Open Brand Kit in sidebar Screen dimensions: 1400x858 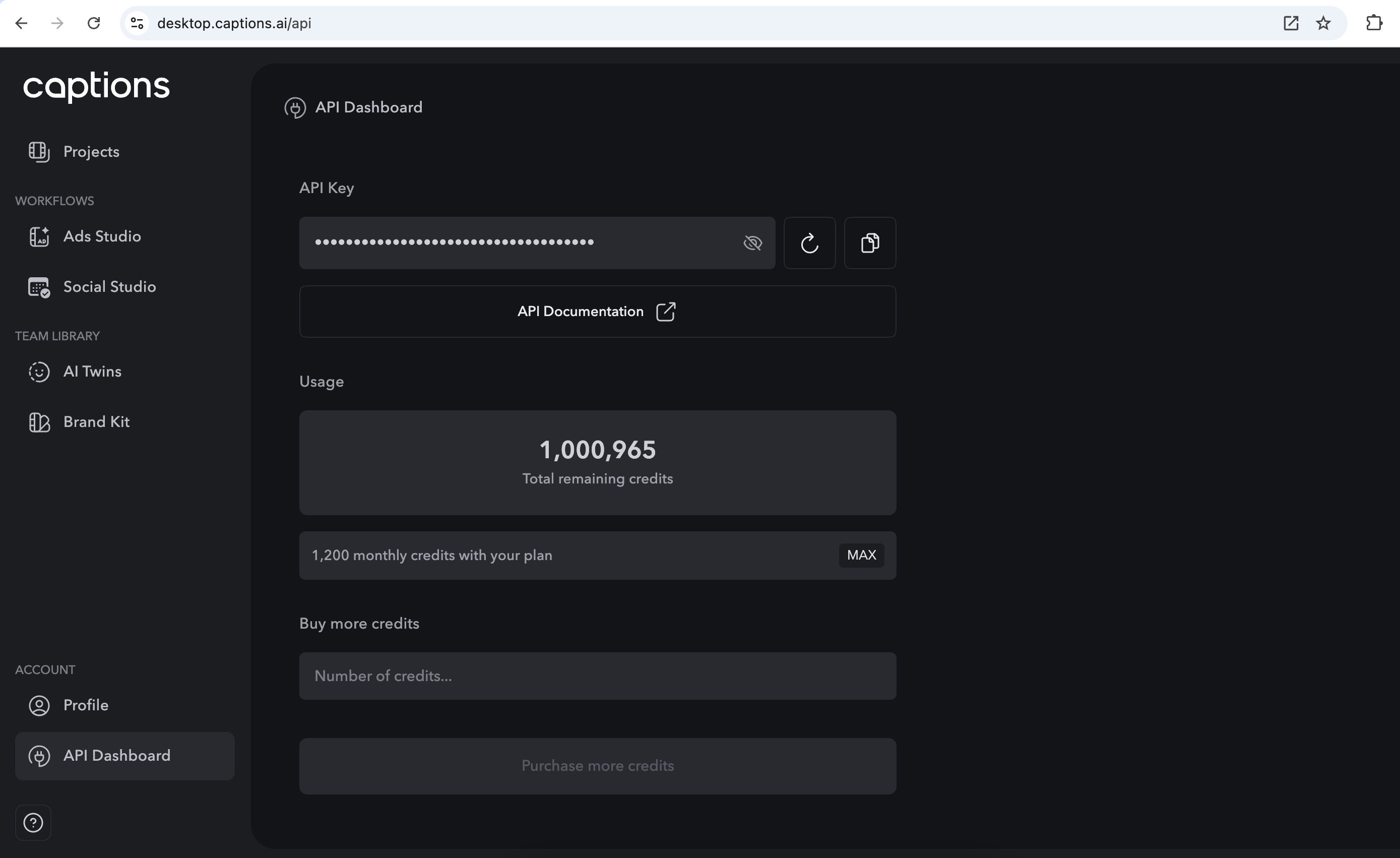pyautogui.click(x=125, y=422)
